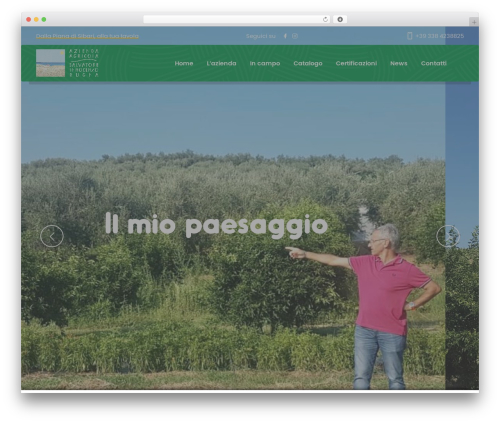This screenshot has width=500, height=423.
Task: Open the Facebook social icon
Action: pos(285,36)
